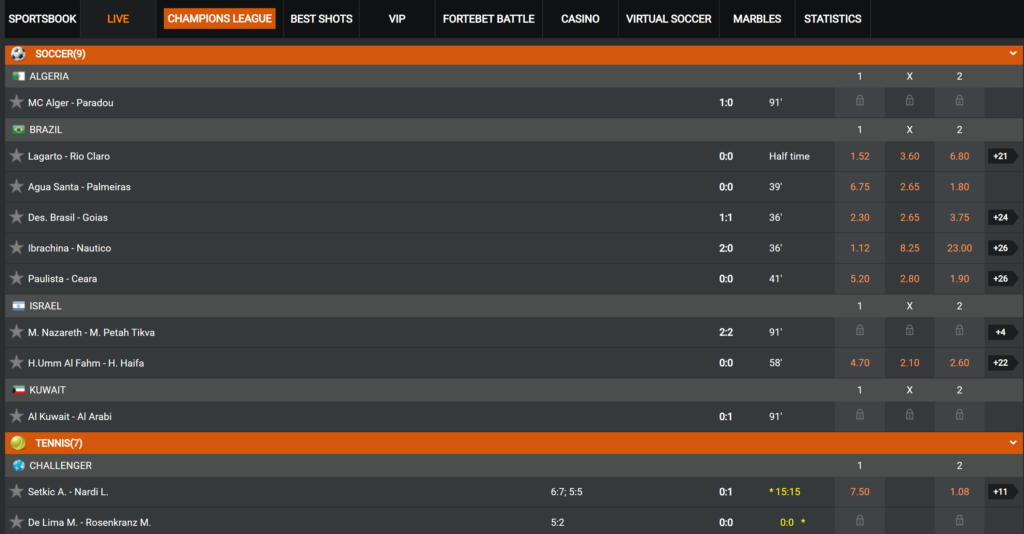Click locked home-win odds for MC Alger - Paradou
The height and width of the screenshot is (534, 1024).
[x=859, y=101]
